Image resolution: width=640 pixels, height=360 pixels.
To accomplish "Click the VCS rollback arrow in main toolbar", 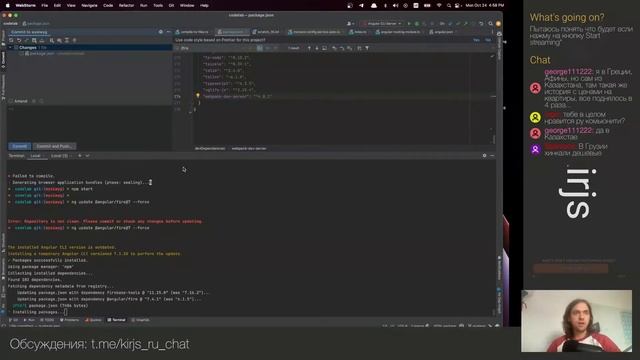I will [482, 24].
